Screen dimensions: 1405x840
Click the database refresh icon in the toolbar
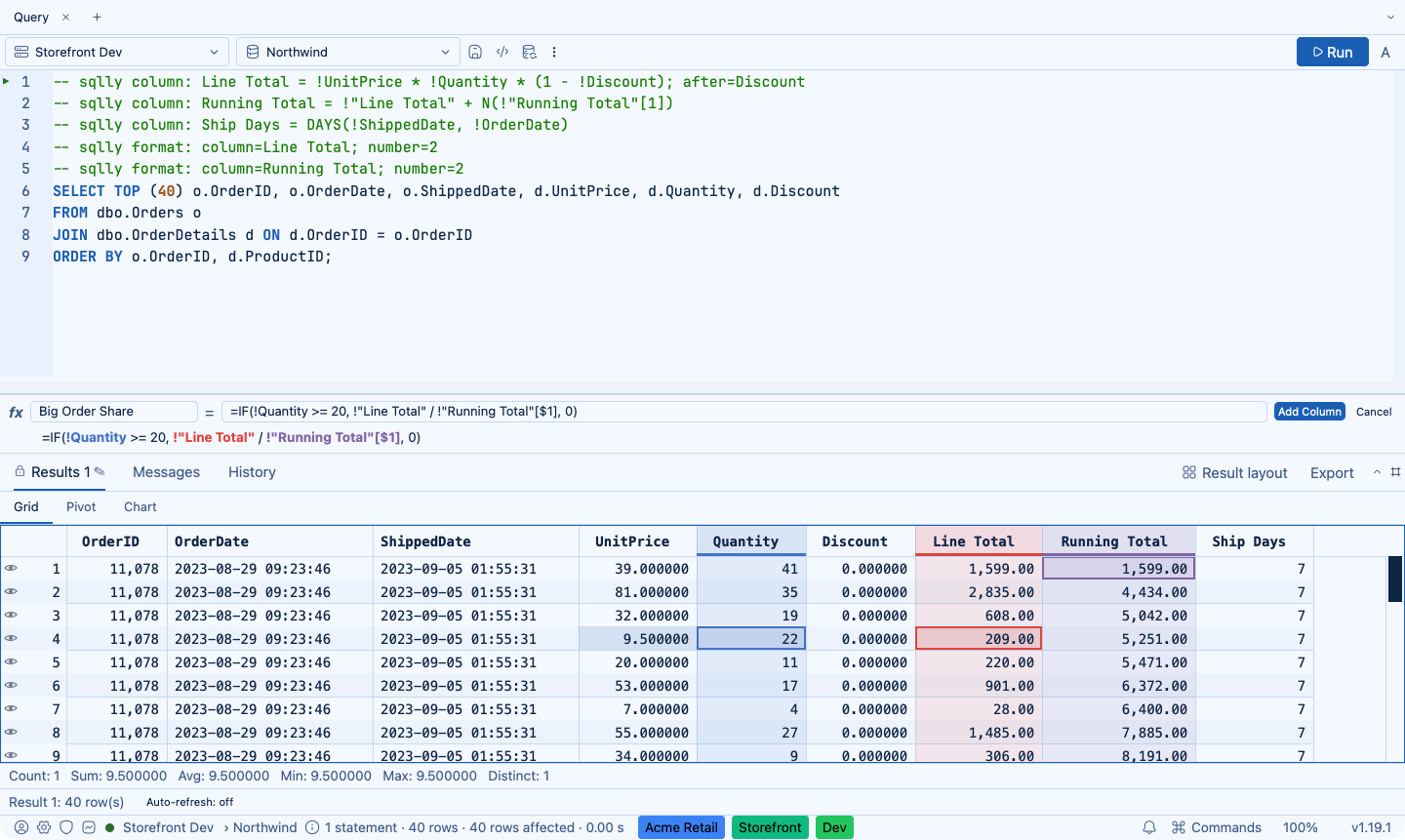click(x=529, y=52)
